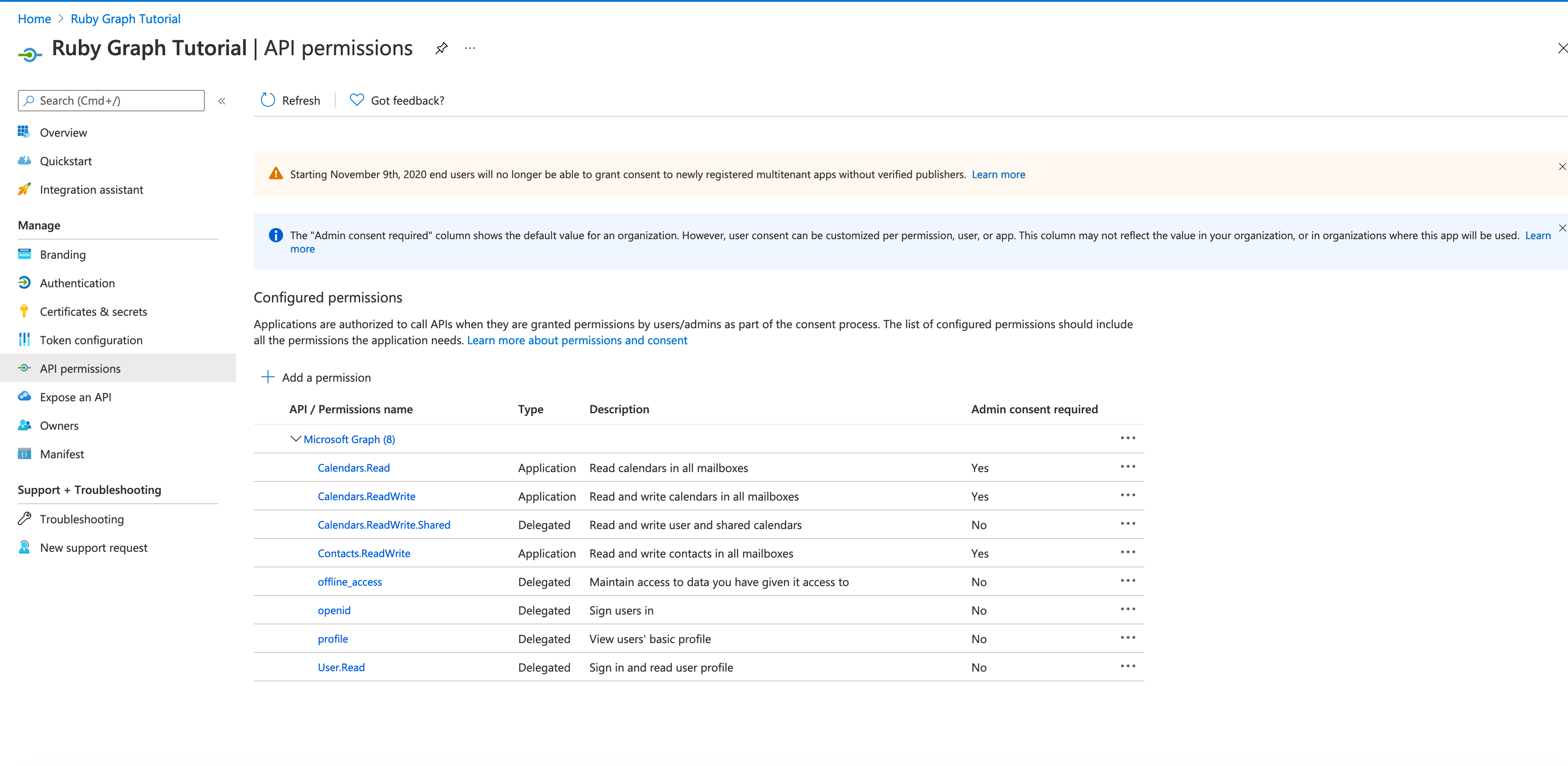Click the Got feedback? button label
Viewport: 1568px width, 766px height.
pyautogui.click(x=407, y=101)
